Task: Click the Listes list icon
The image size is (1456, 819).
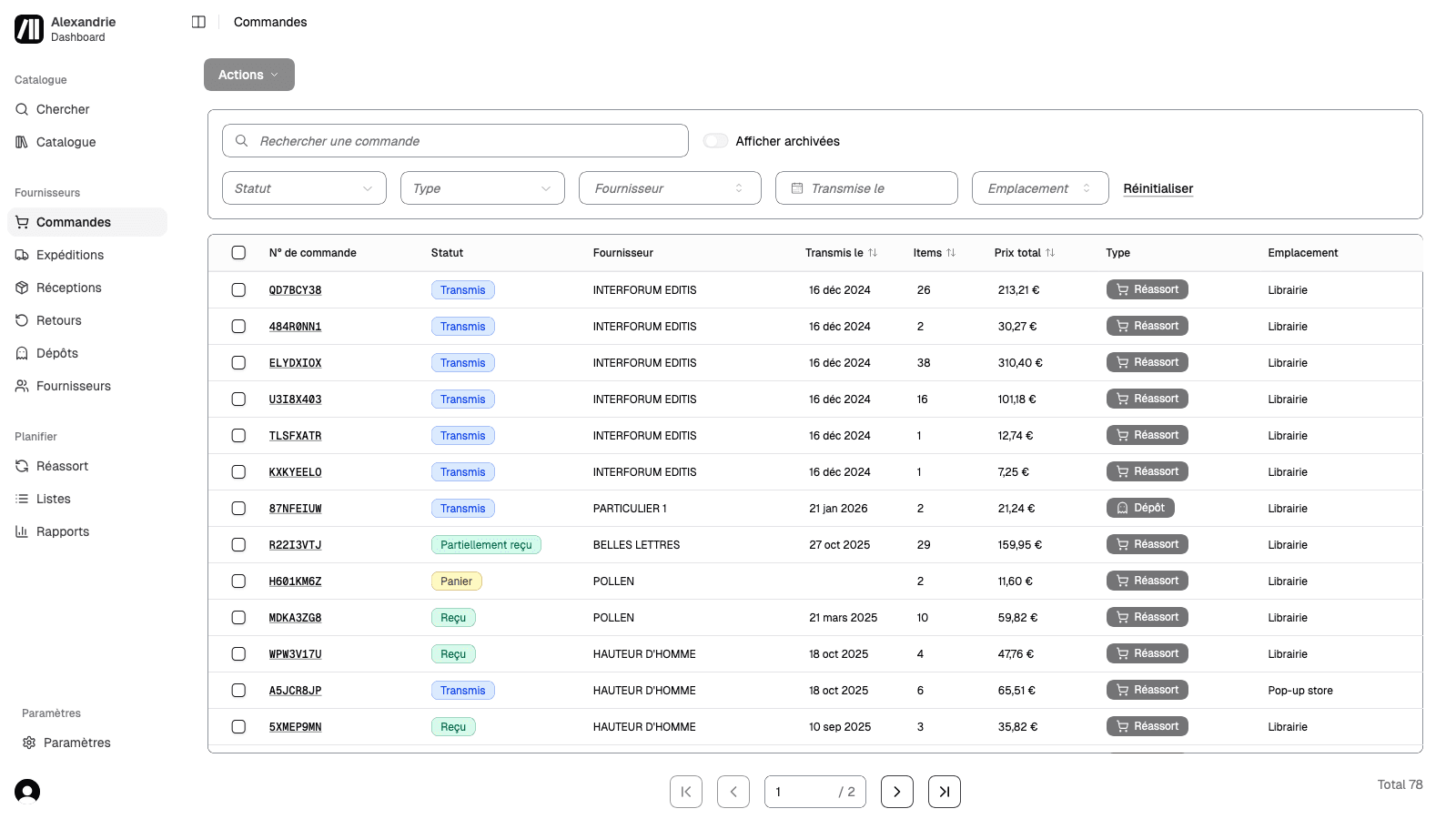Action: 22,499
